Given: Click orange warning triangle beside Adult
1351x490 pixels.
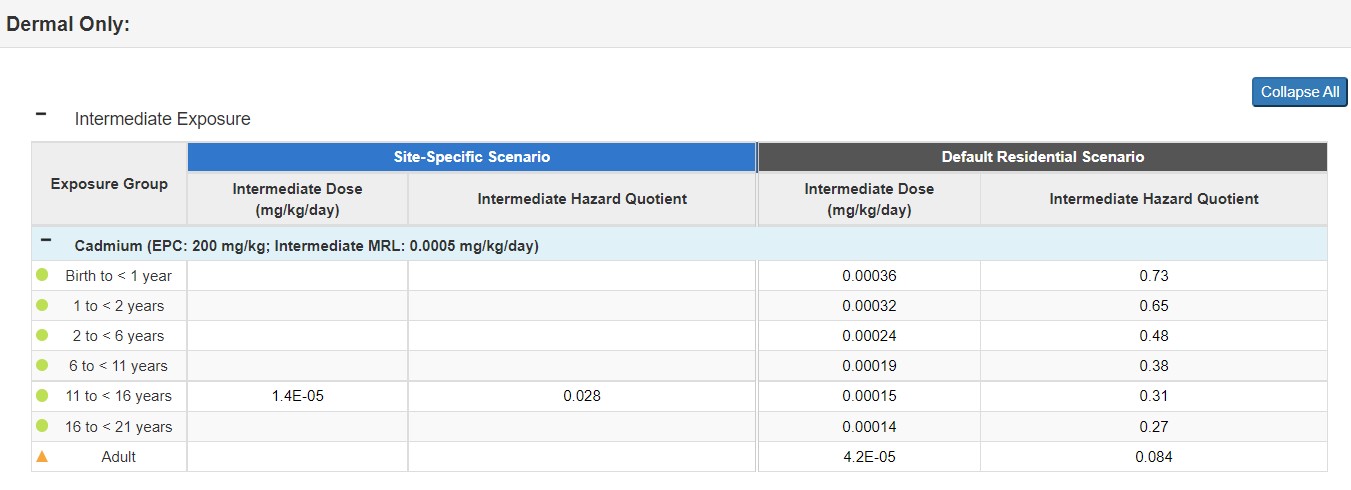Looking at the screenshot, I should click(42, 457).
